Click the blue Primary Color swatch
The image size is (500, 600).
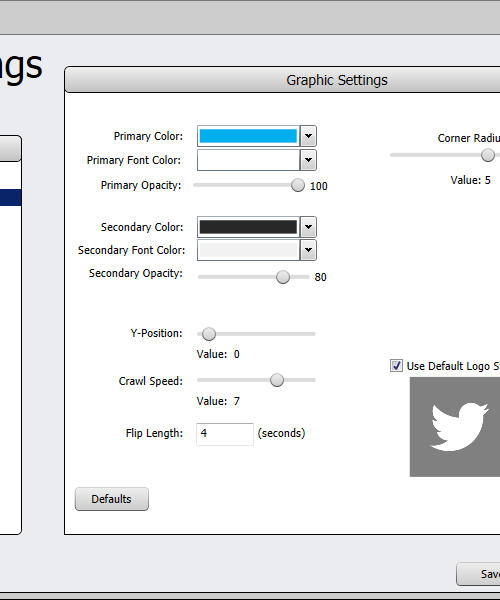click(248, 136)
